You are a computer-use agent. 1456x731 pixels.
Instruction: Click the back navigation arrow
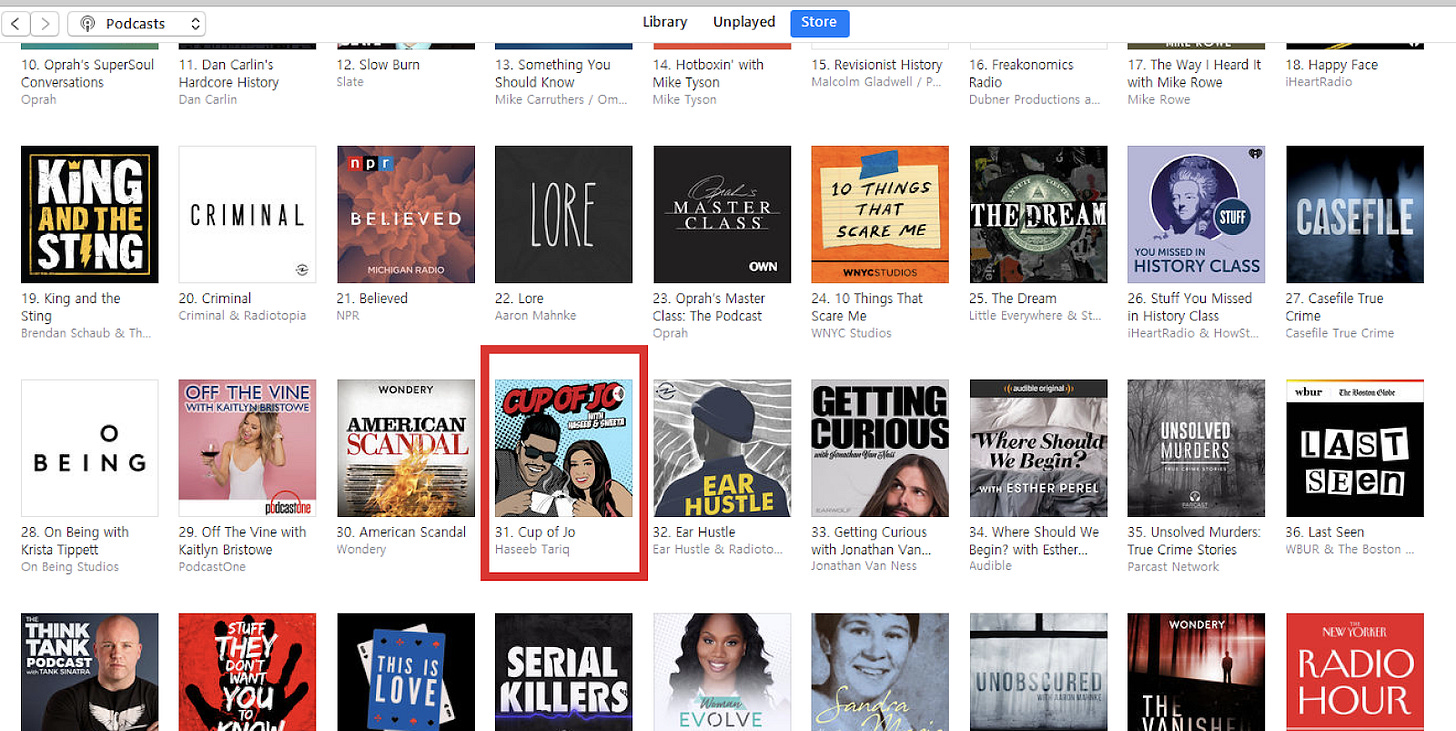point(18,24)
